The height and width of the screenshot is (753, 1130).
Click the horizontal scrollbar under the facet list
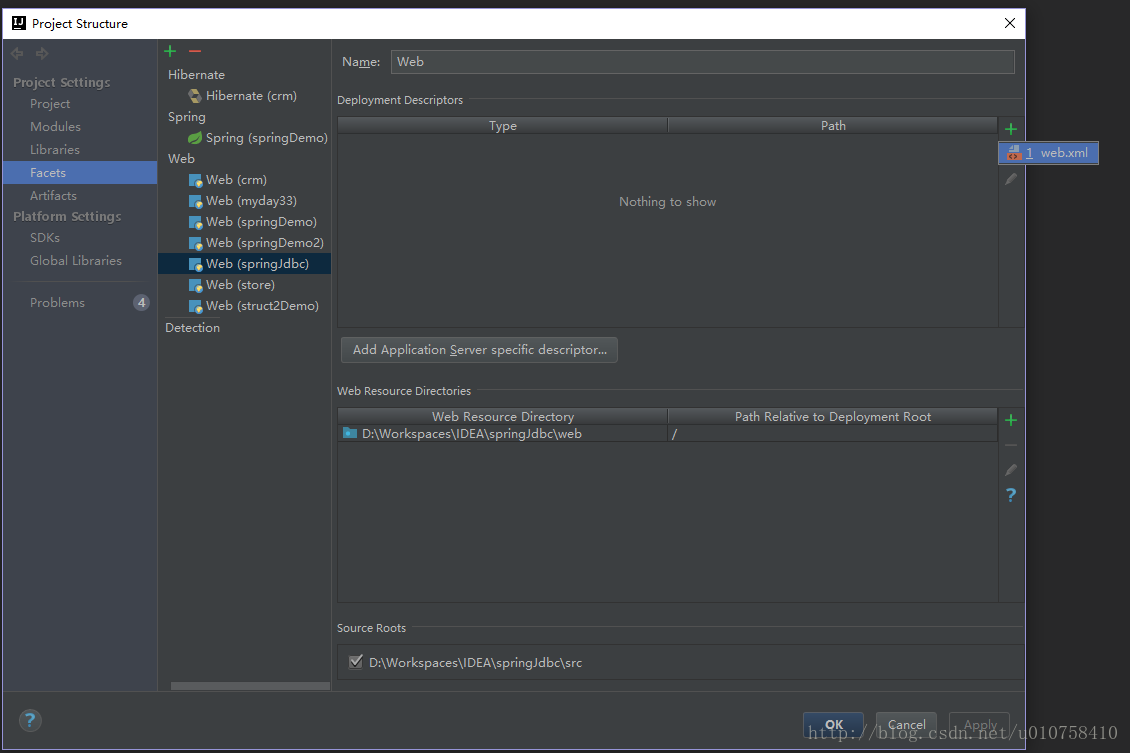(250, 686)
